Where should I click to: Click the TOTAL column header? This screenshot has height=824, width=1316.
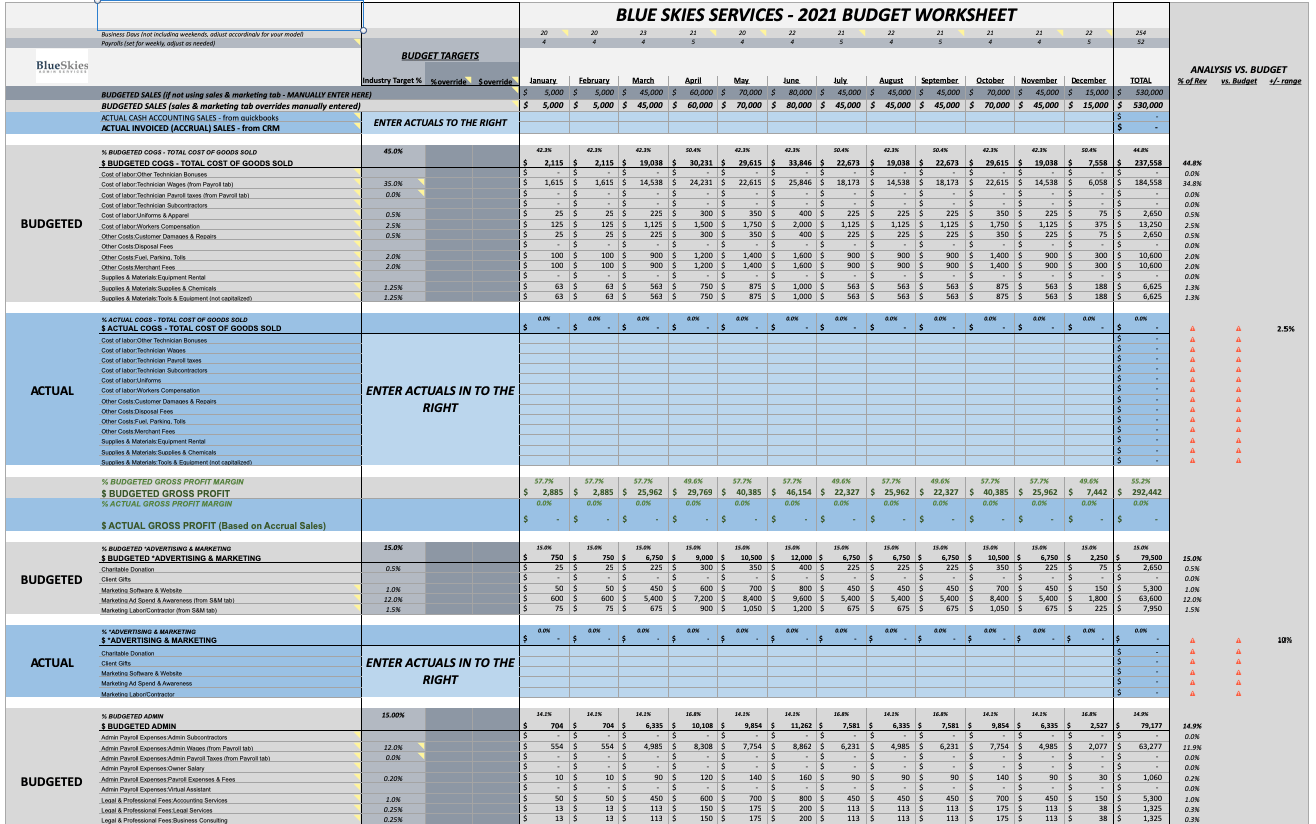click(x=1140, y=80)
